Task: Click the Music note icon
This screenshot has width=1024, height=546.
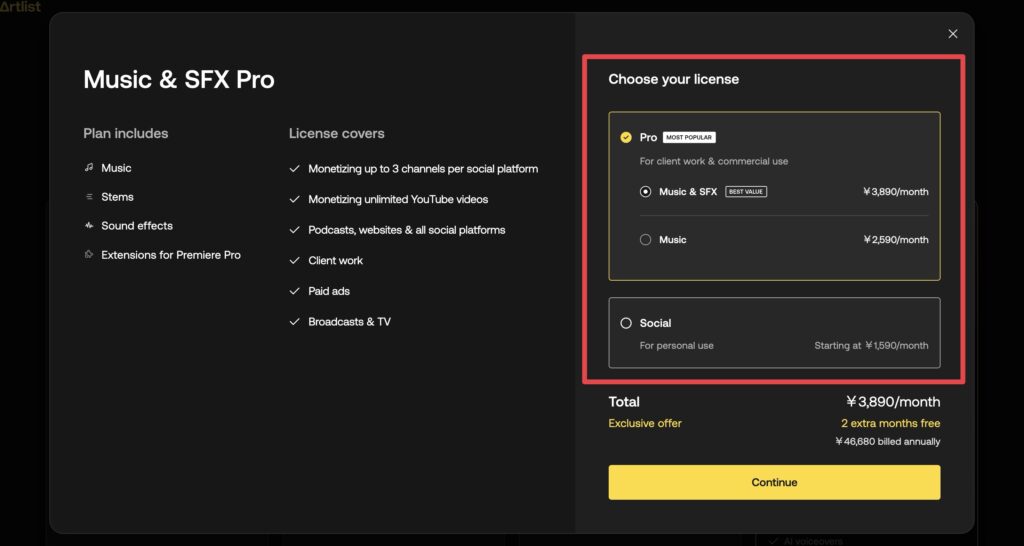Action: pyautogui.click(x=89, y=168)
